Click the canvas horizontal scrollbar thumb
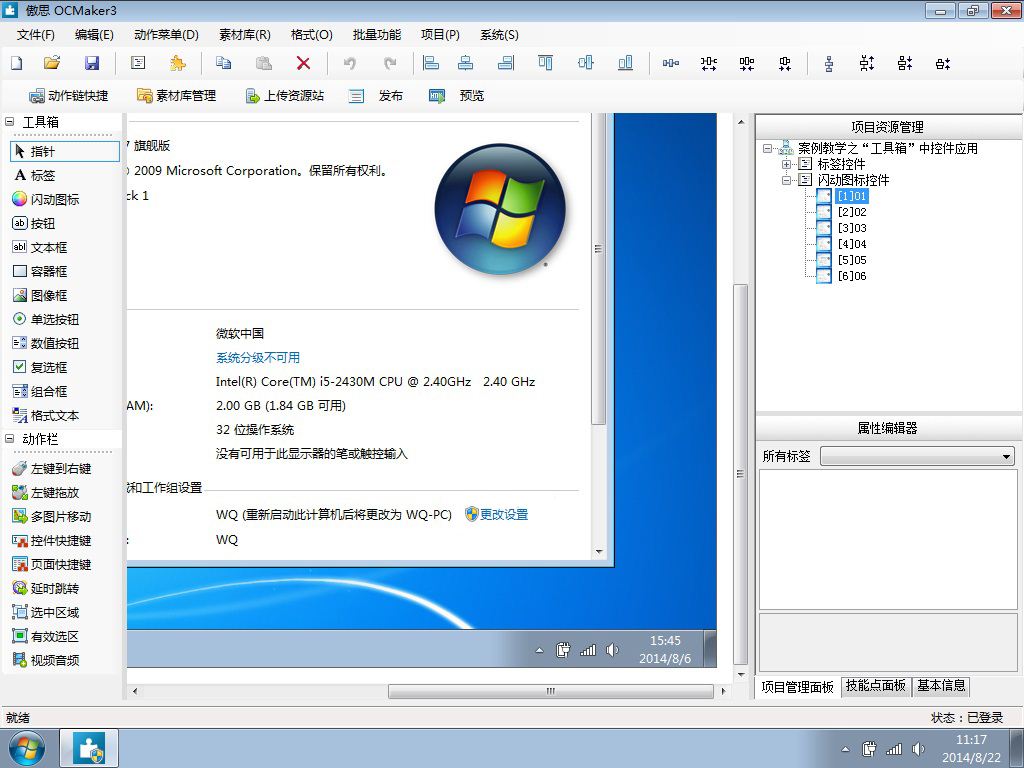Viewport: 1024px width, 768px height. (x=551, y=691)
